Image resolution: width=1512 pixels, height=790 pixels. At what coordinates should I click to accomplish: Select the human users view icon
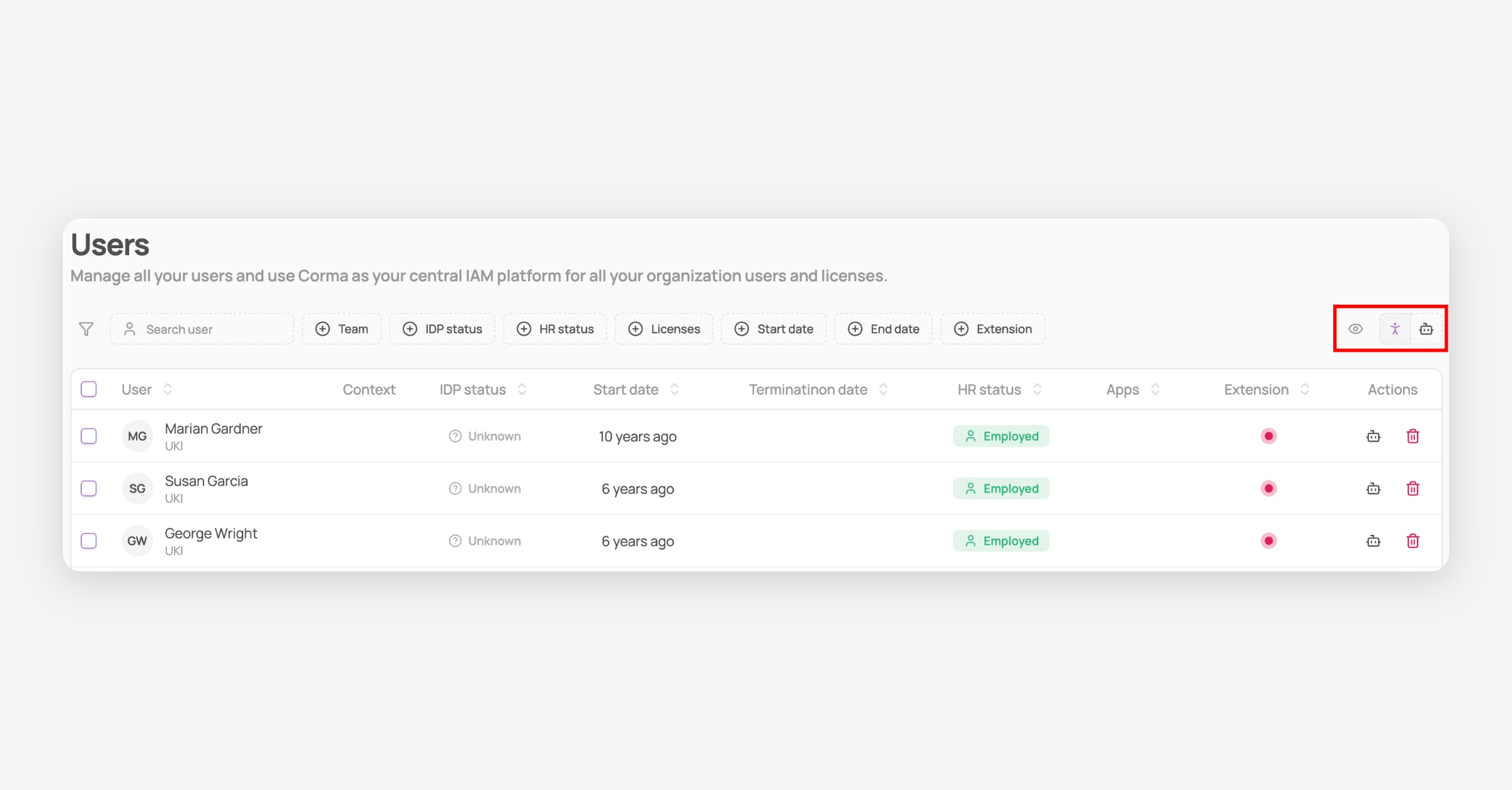pos(1395,329)
